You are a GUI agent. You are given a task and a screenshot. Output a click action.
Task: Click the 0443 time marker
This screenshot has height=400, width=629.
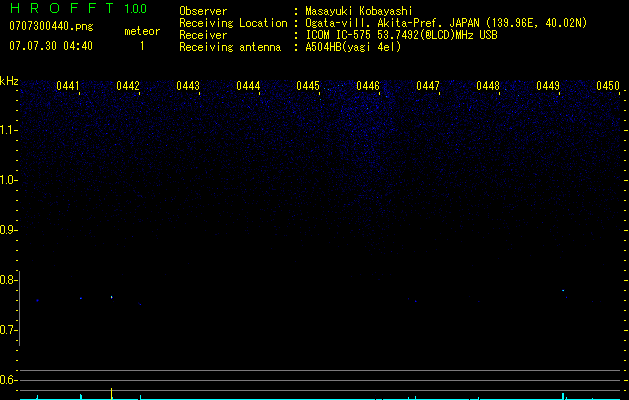(188, 86)
